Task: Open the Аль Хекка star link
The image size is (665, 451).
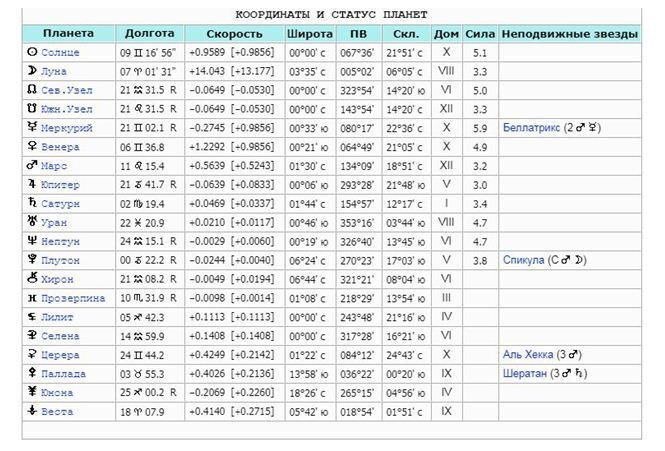Action: pyautogui.click(x=528, y=355)
